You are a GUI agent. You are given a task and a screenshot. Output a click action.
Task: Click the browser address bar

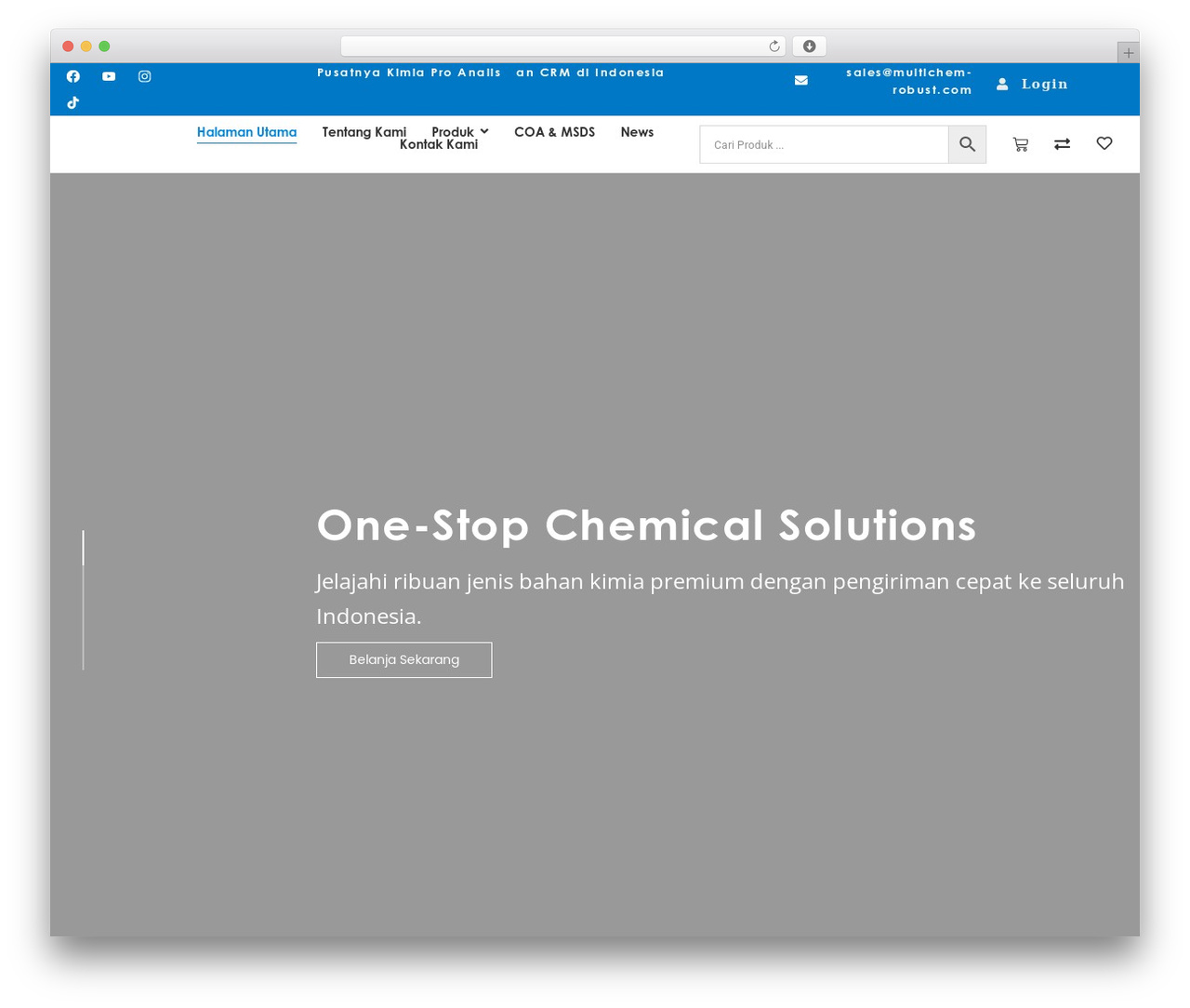click(x=563, y=46)
